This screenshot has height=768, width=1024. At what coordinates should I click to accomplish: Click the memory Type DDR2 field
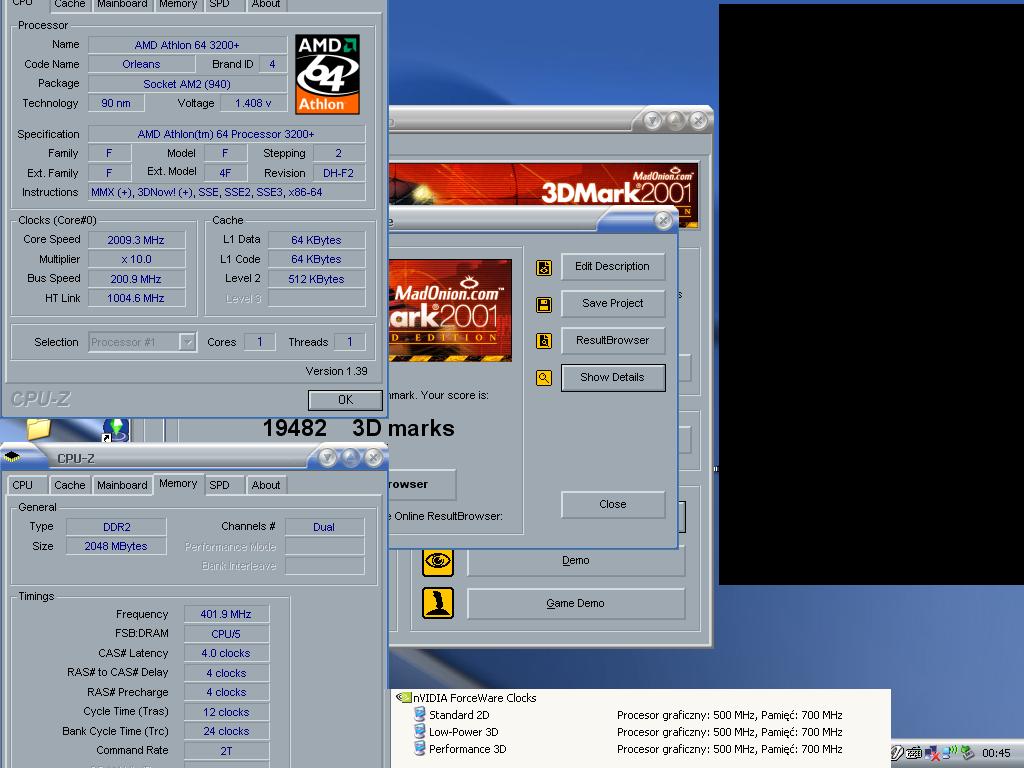click(x=116, y=527)
